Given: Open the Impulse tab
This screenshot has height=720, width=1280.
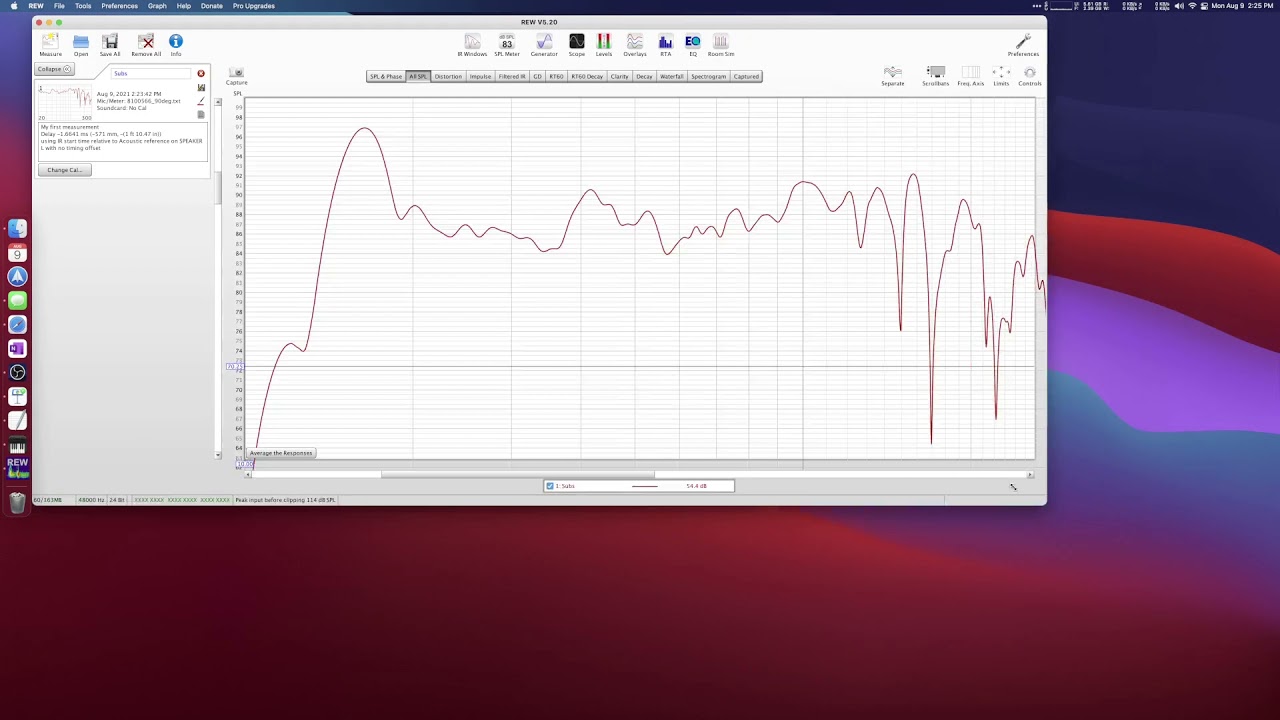Looking at the screenshot, I should click(x=481, y=76).
